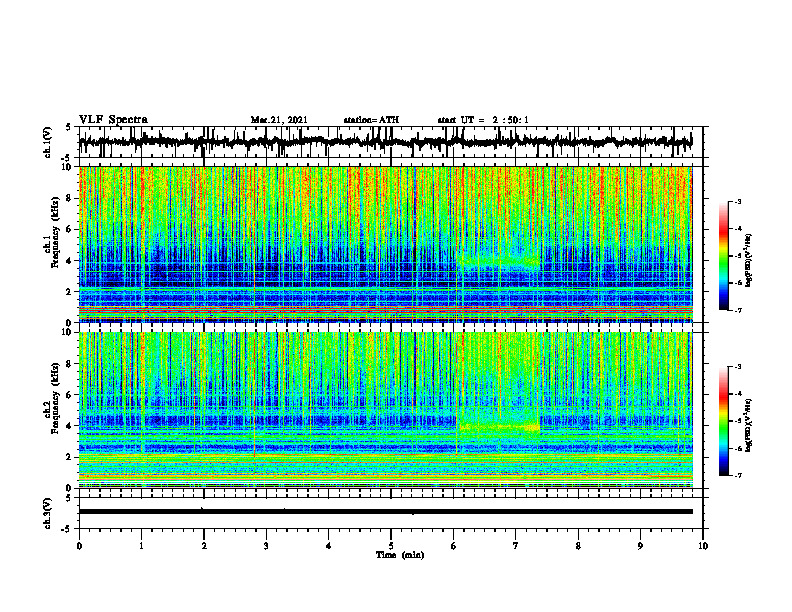
Task: Click the "station=ATH" header label
Action: (371, 120)
